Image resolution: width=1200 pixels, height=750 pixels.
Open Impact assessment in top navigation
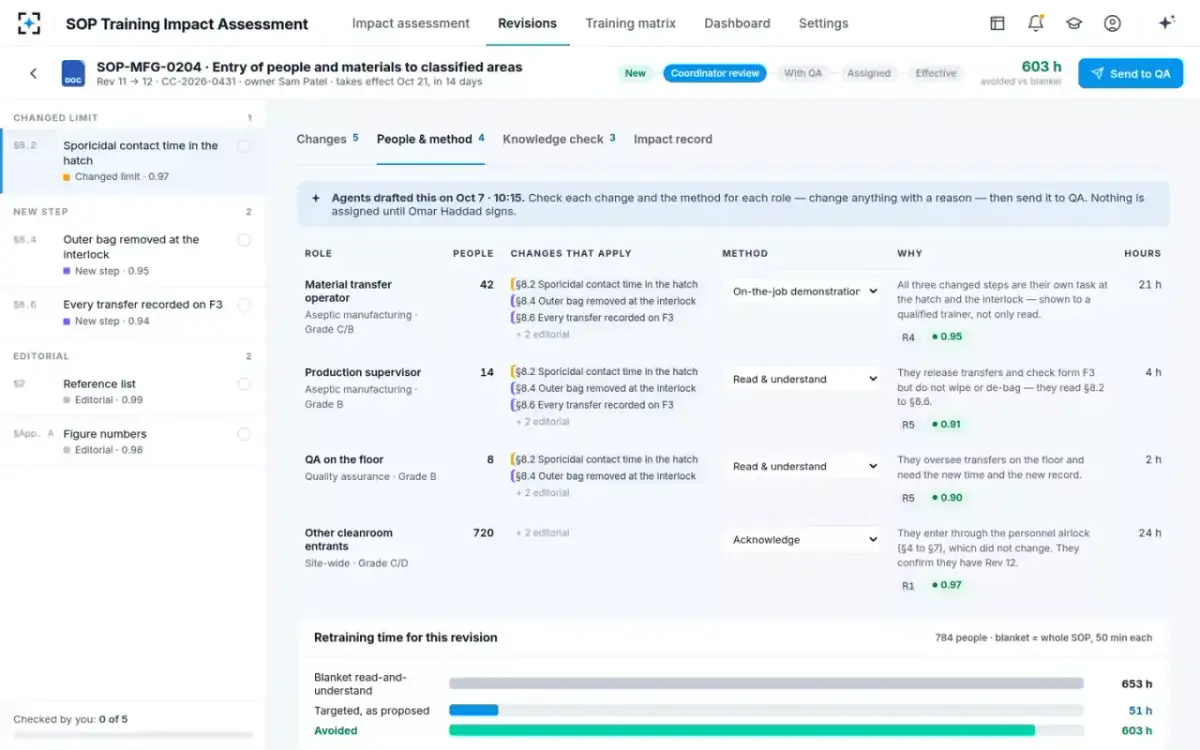coord(410,23)
